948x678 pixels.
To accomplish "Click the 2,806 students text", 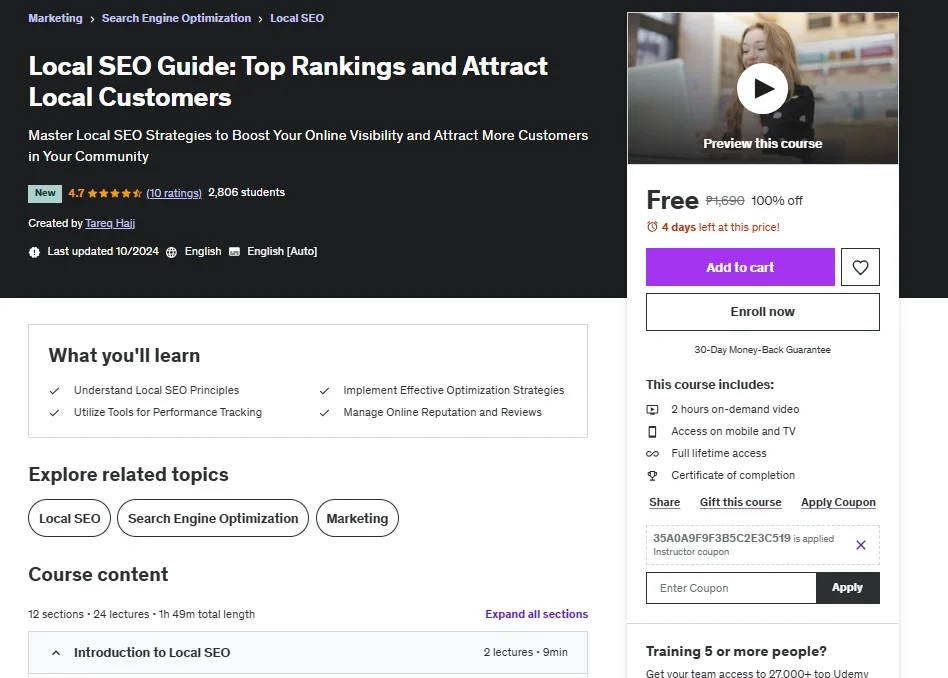I will tap(246, 192).
